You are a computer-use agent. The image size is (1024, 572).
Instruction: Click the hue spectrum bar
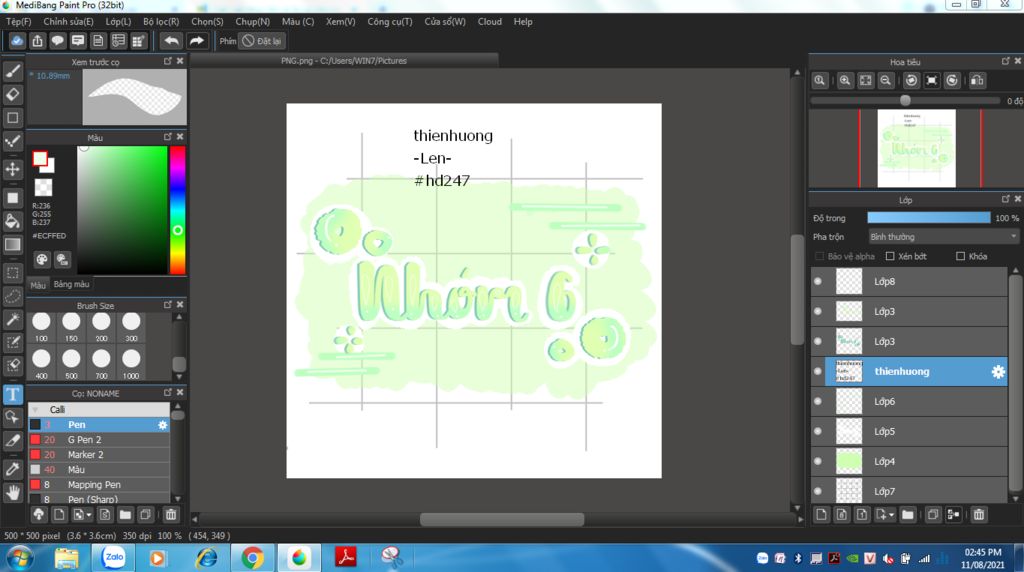coord(177,210)
